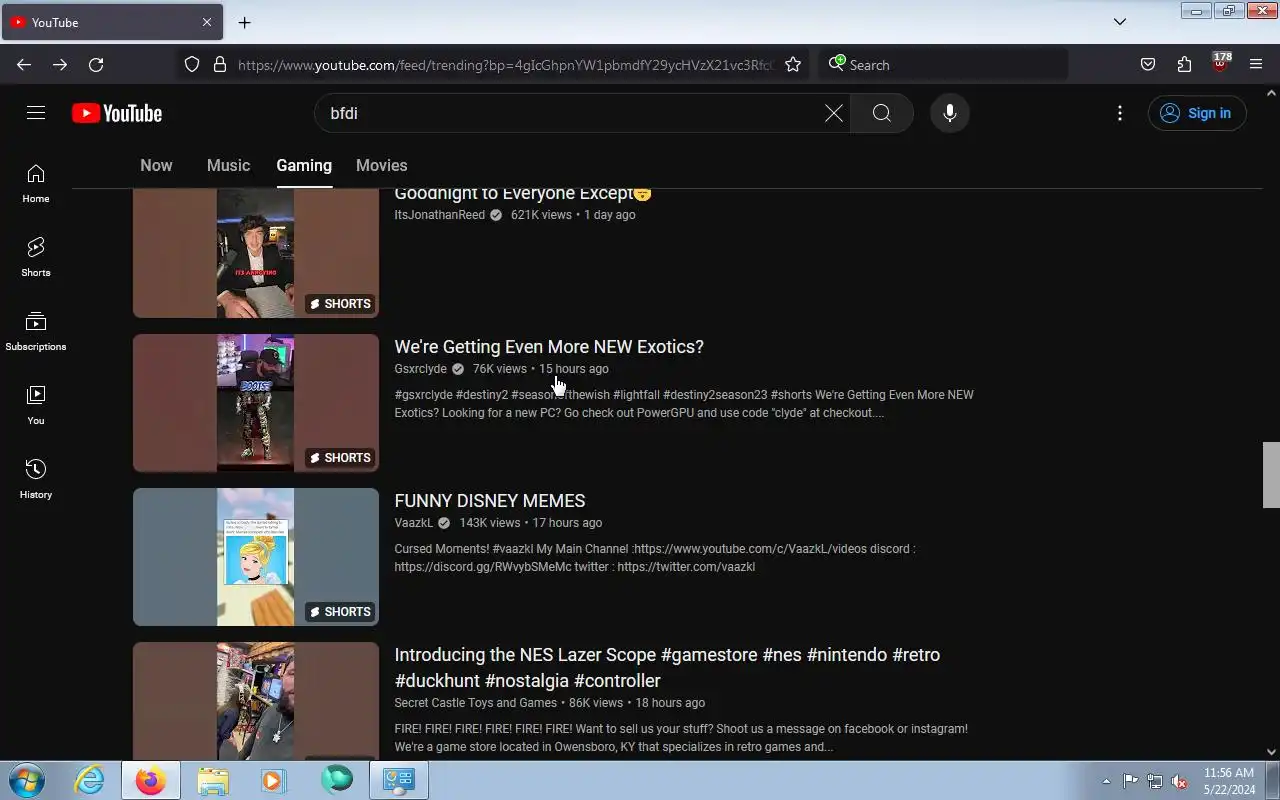This screenshot has width=1280, height=800.
Task: Start voice search with microphone icon
Action: 950,113
